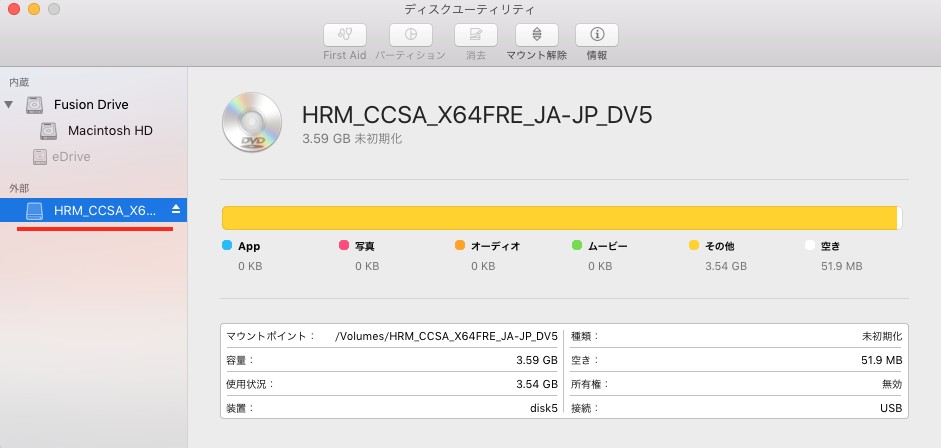Click the blue App legend dot
Viewport: 941px width, 448px height.
click(x=227, y=245)
